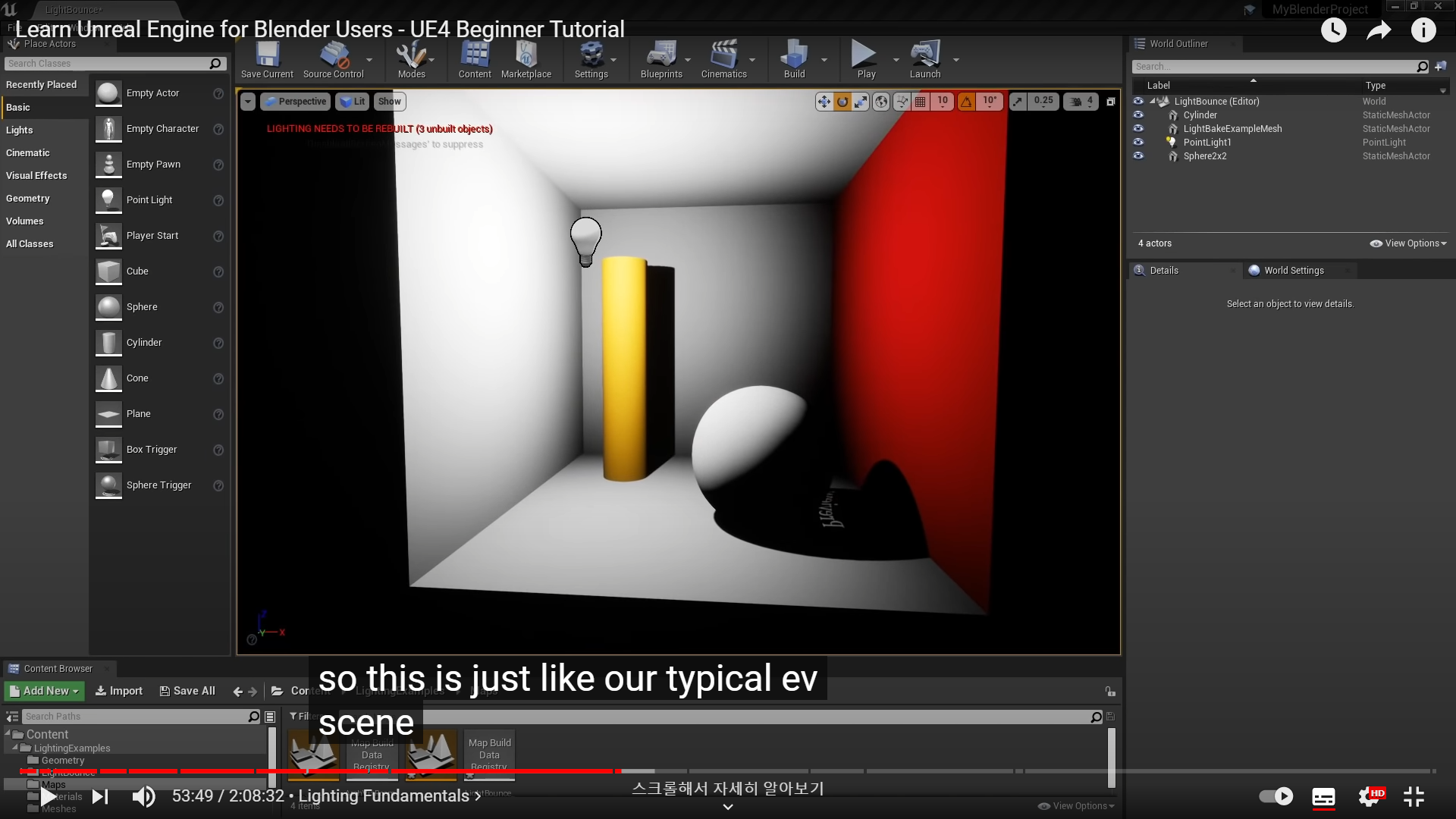
Task: Select the Point Light actor icon
Action: pyautogui.click(x=108, y=200)
